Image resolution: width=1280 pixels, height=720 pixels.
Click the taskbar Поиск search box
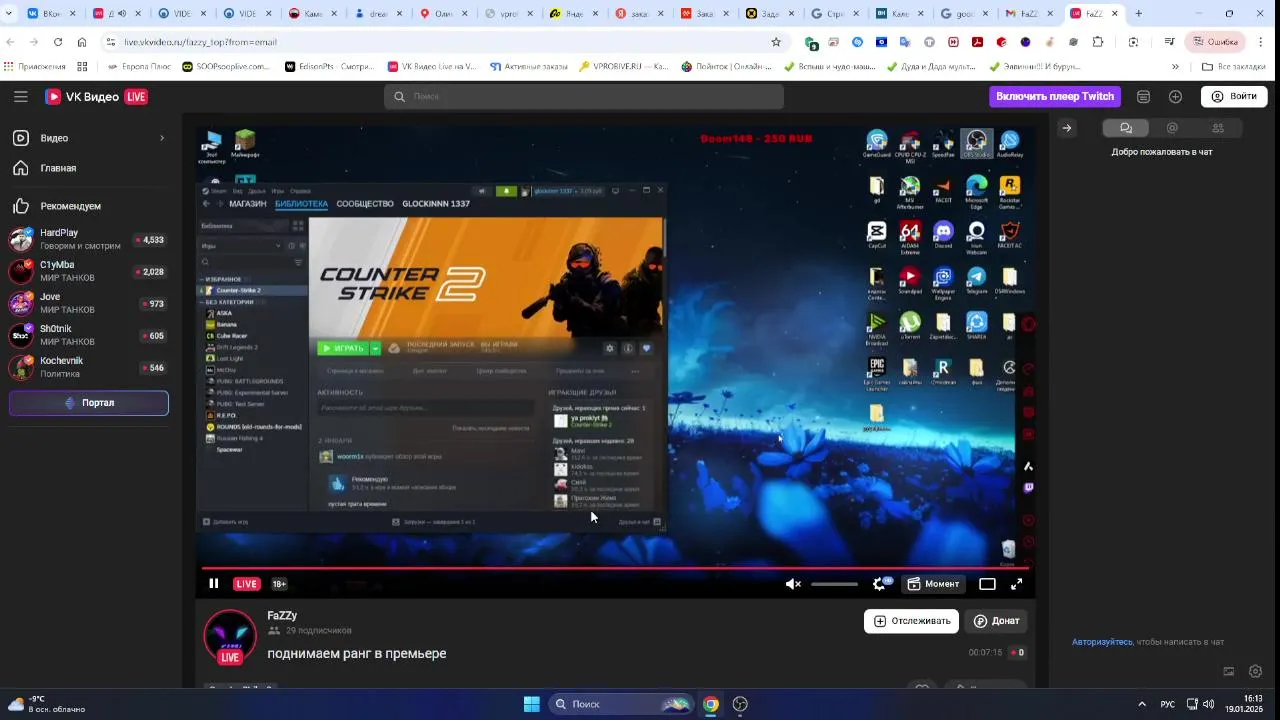[621, 704]
